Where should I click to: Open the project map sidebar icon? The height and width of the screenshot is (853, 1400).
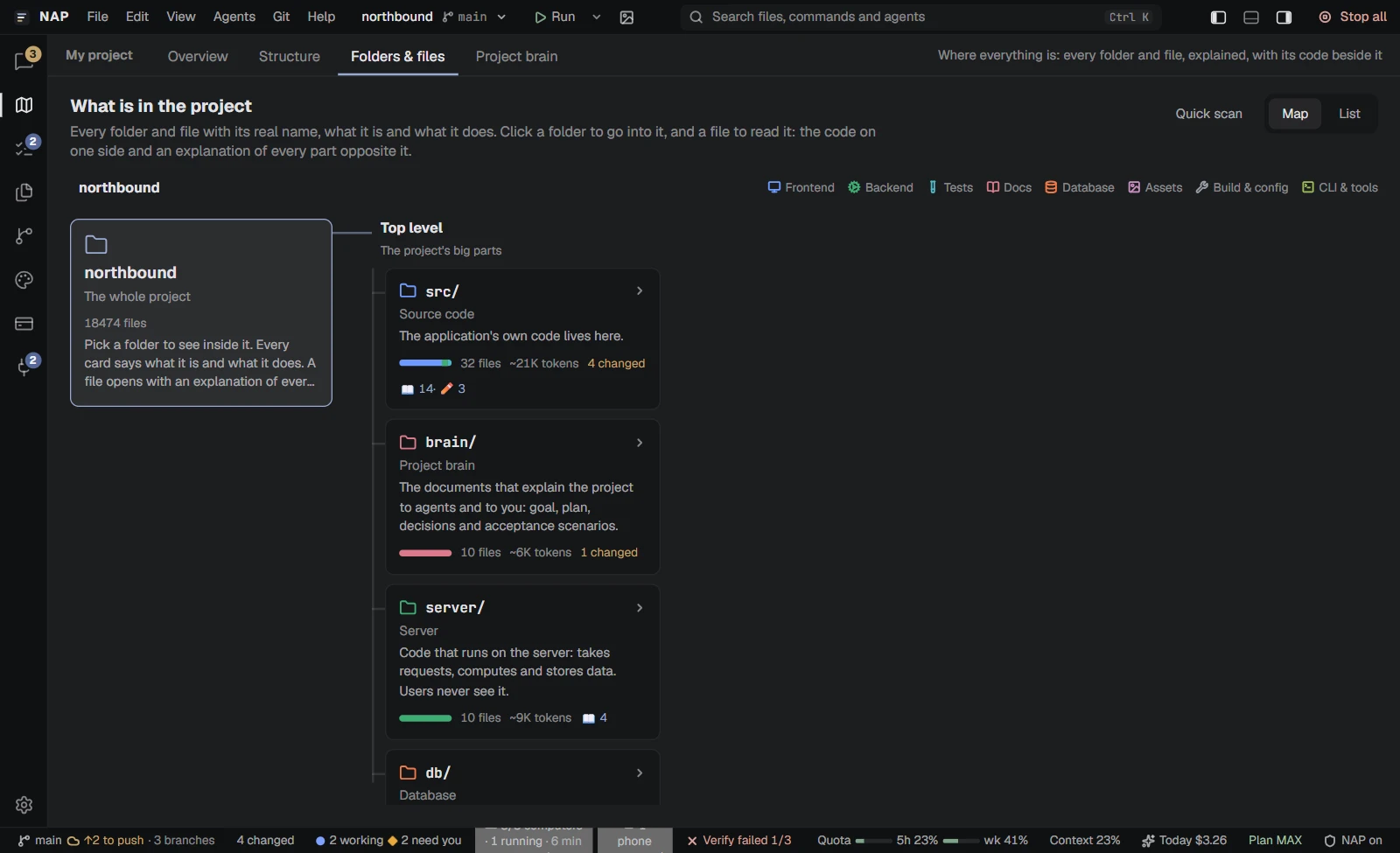click(x=24, y=105)
